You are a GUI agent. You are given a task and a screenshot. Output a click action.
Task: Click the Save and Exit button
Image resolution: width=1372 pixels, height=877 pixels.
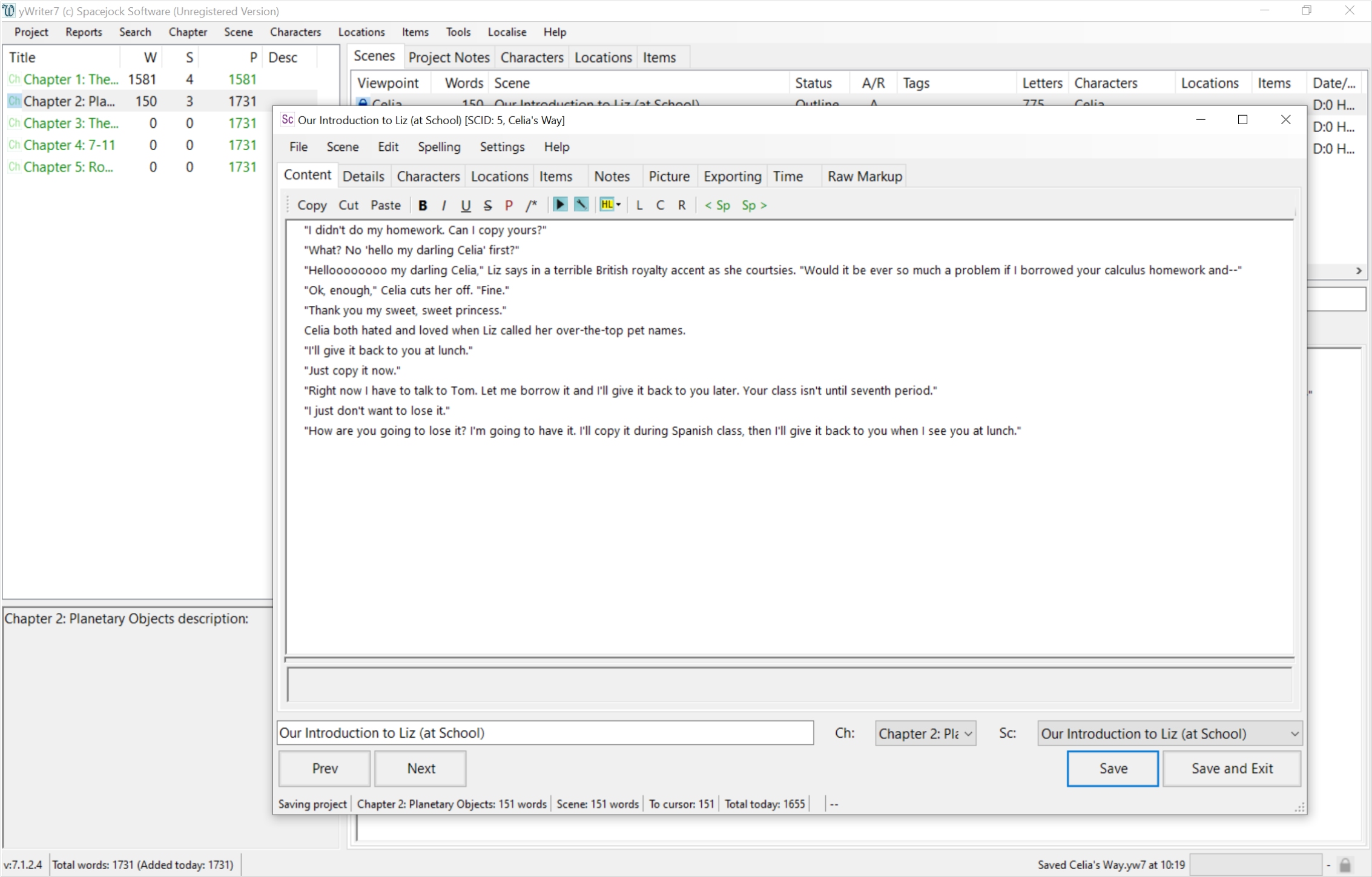(x=1232, y=768)
